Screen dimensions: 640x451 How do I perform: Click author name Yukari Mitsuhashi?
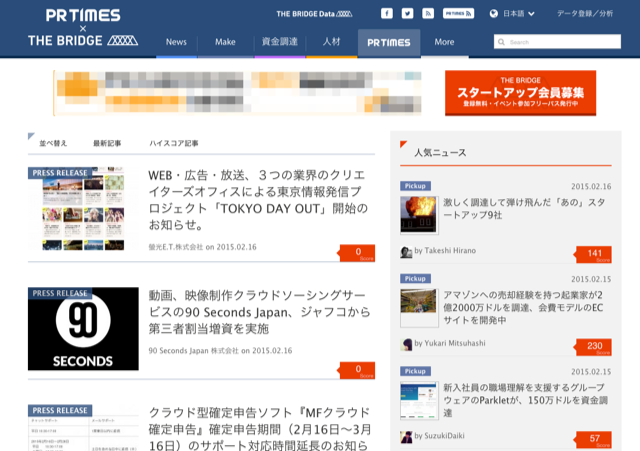point(455,343)
